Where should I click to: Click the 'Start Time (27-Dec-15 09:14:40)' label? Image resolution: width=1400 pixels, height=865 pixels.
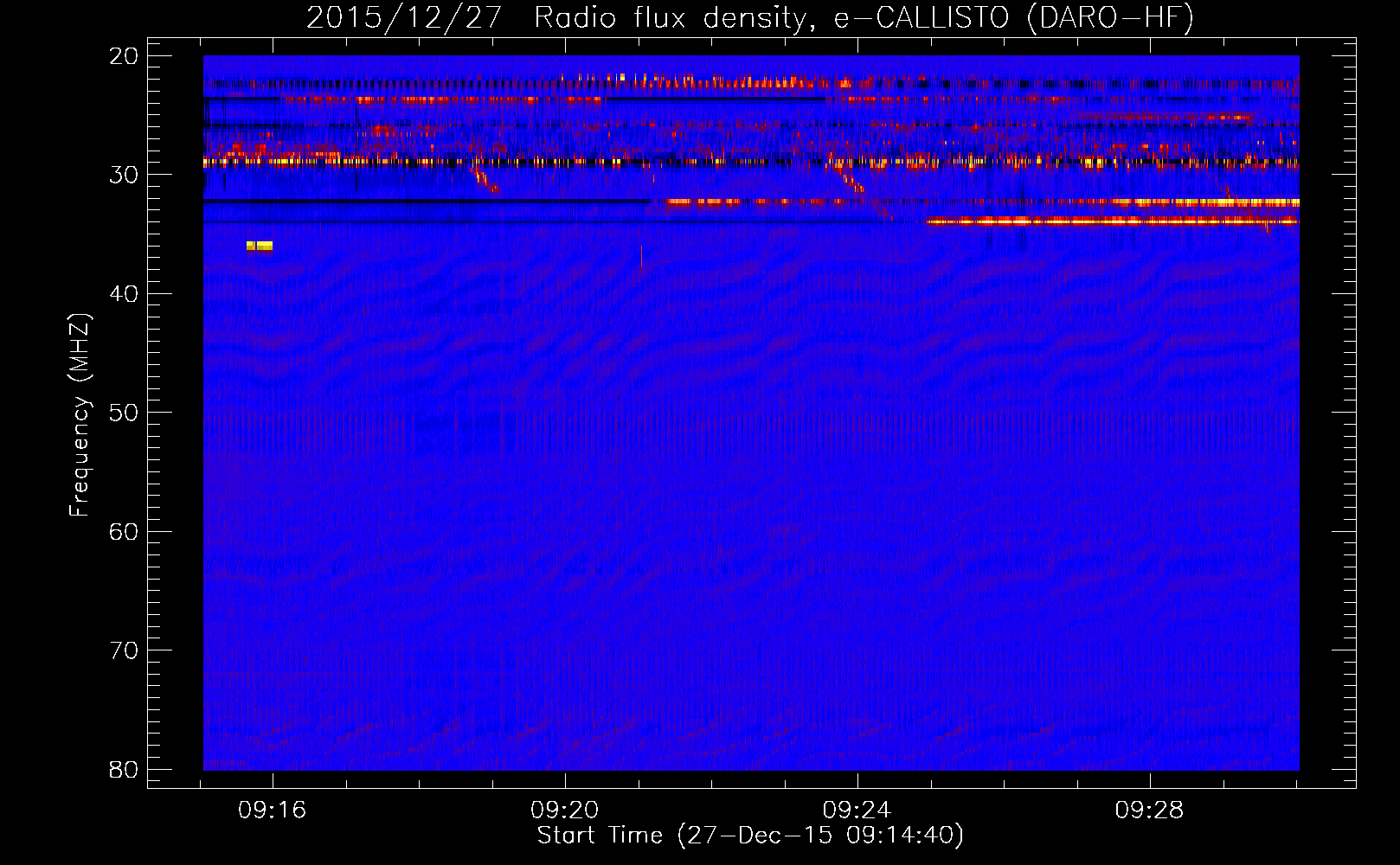750,836
